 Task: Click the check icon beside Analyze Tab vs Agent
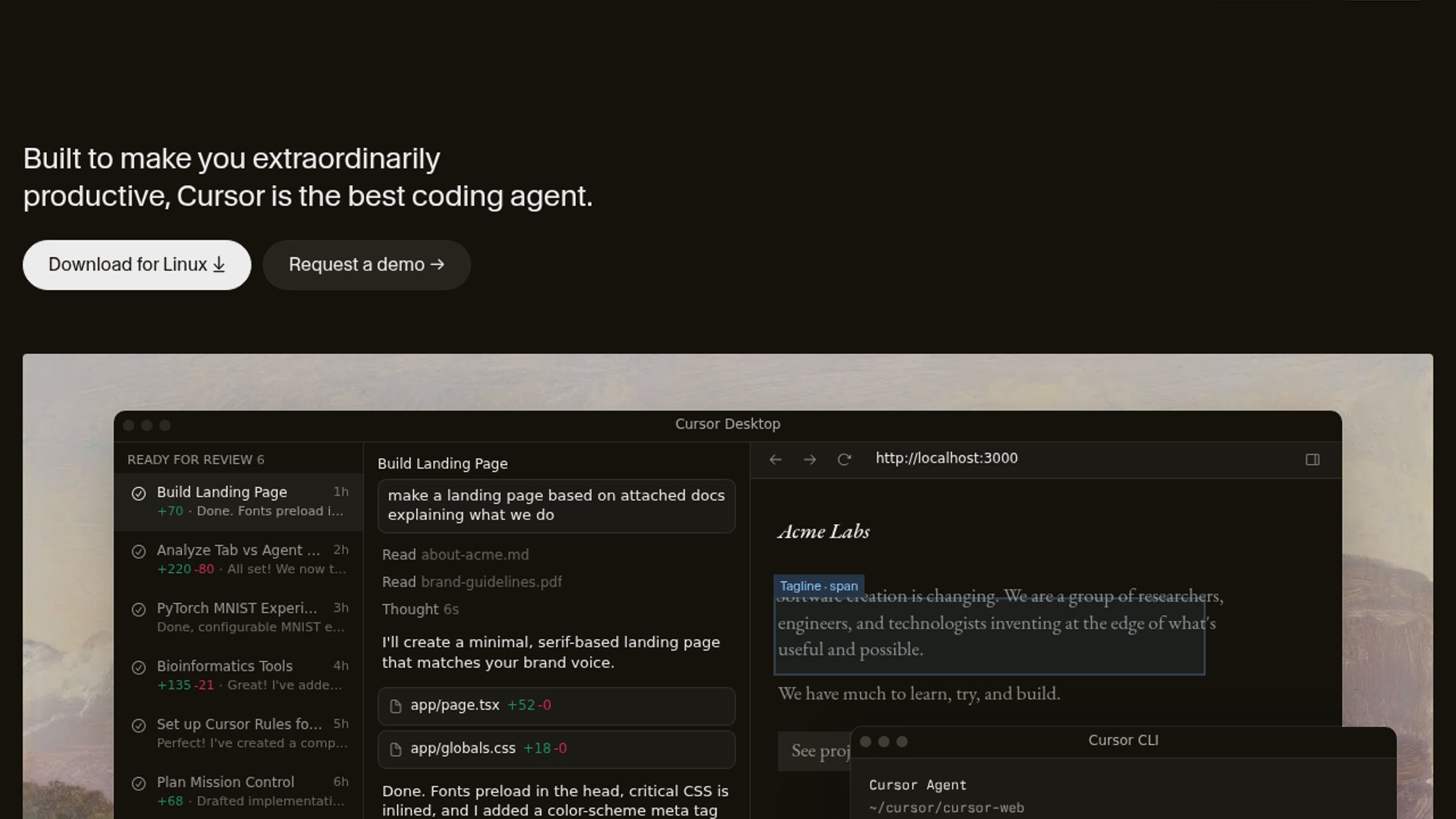[139, 551]
